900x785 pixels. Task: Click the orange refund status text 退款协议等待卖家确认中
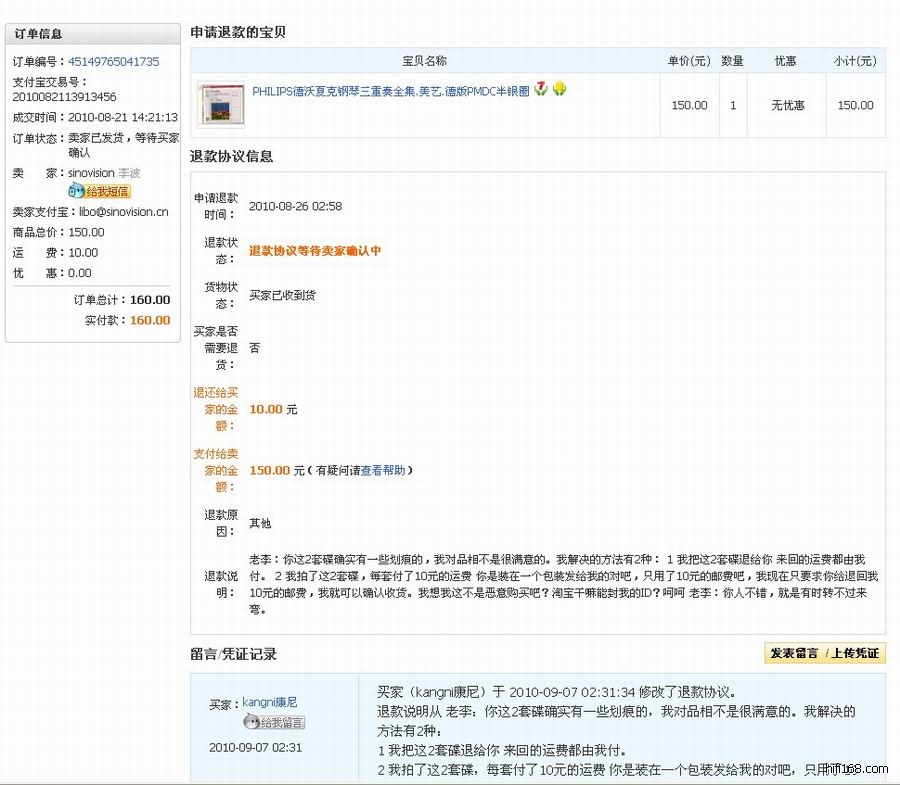click(314, 251)
